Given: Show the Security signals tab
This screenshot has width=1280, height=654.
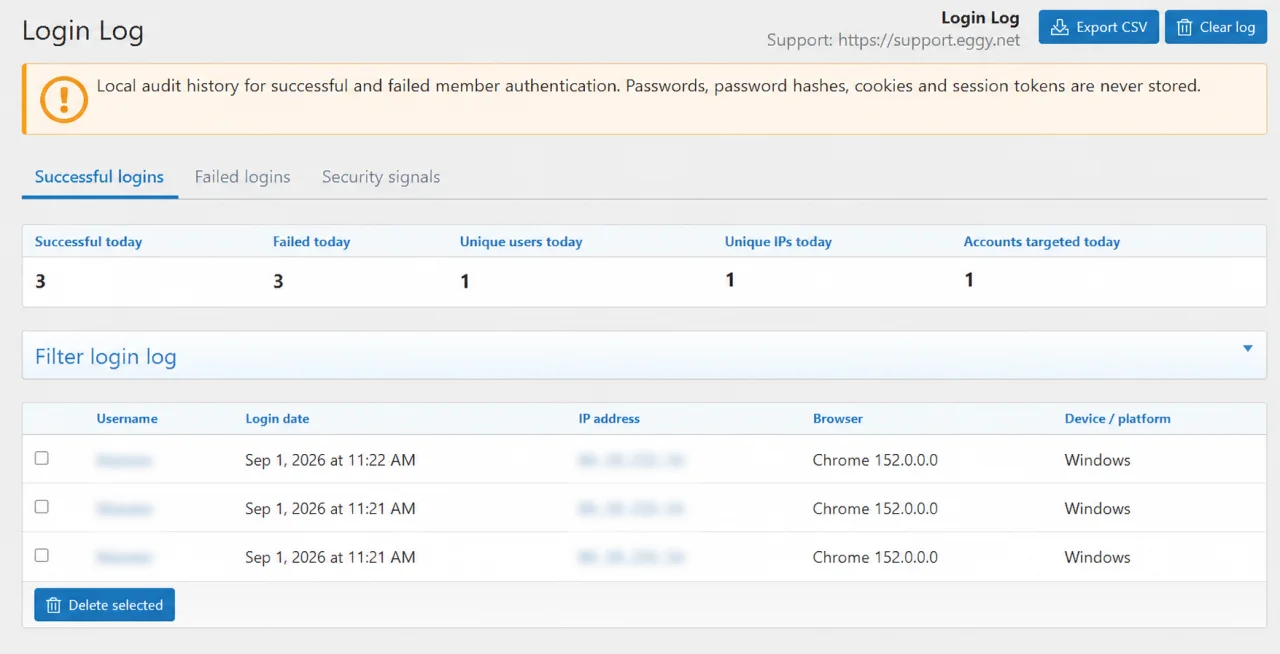Looking at the screenshot, I should coord(381,177).
